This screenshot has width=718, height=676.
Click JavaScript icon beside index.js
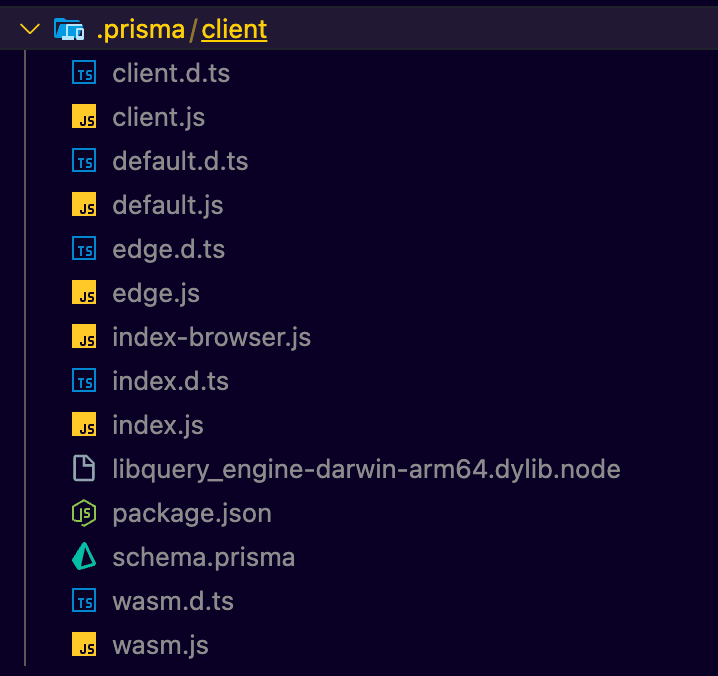[84, 424]
